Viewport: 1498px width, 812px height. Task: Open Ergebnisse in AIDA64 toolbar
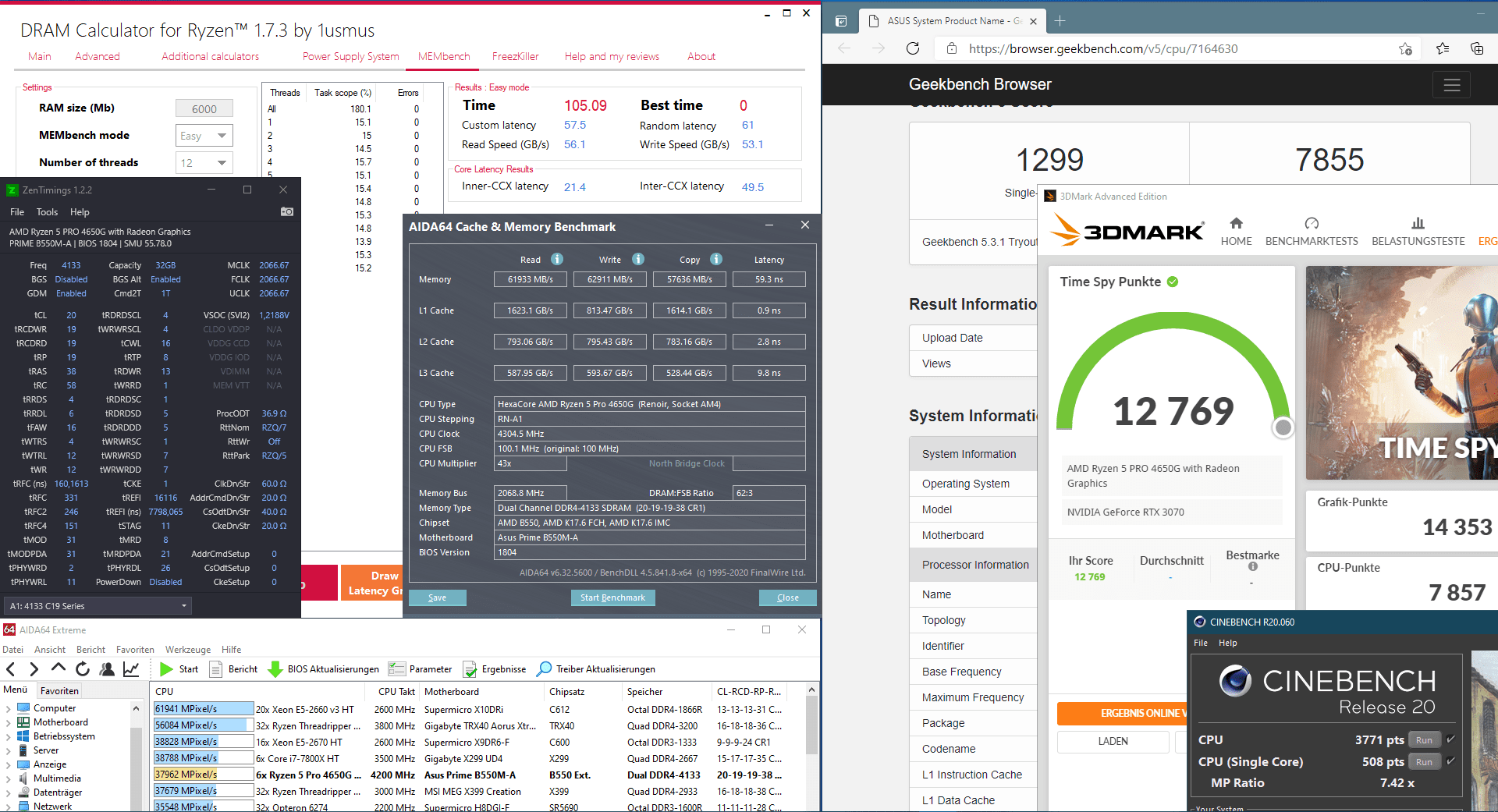click(495, 668)
